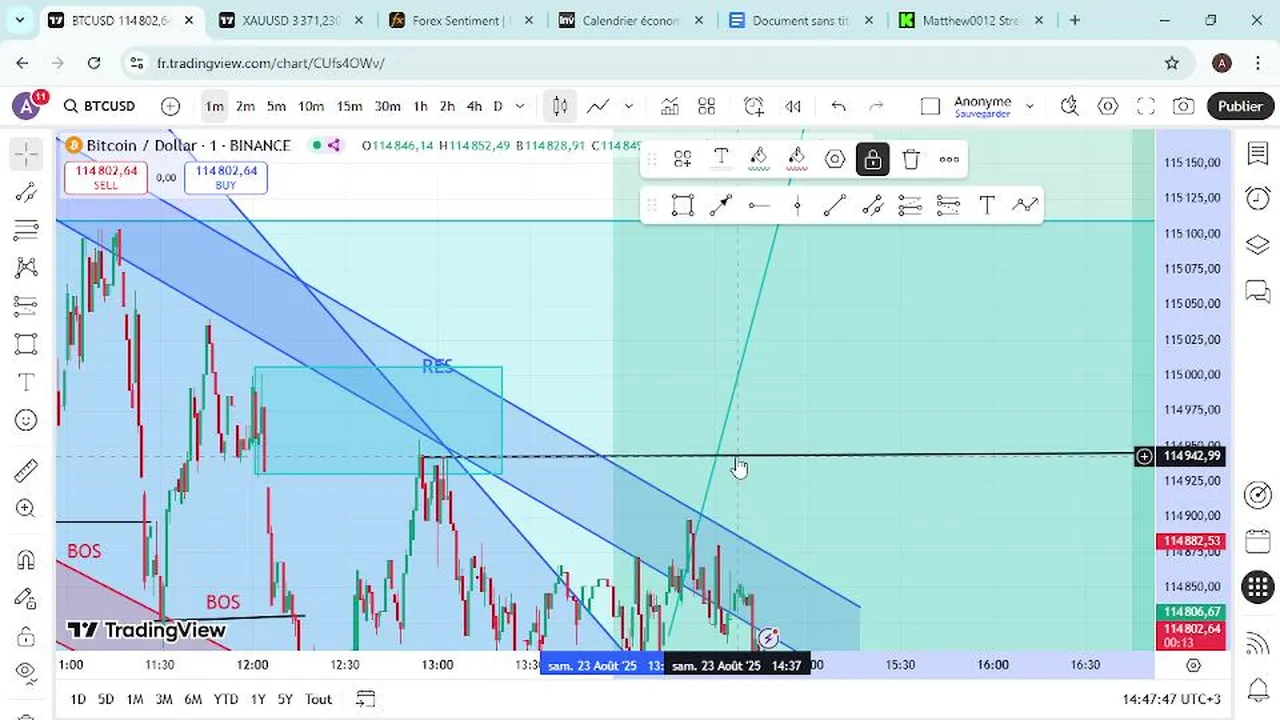The image size is (1280, 720).
Task: Click the Publier button
Action: point(1240,106)
